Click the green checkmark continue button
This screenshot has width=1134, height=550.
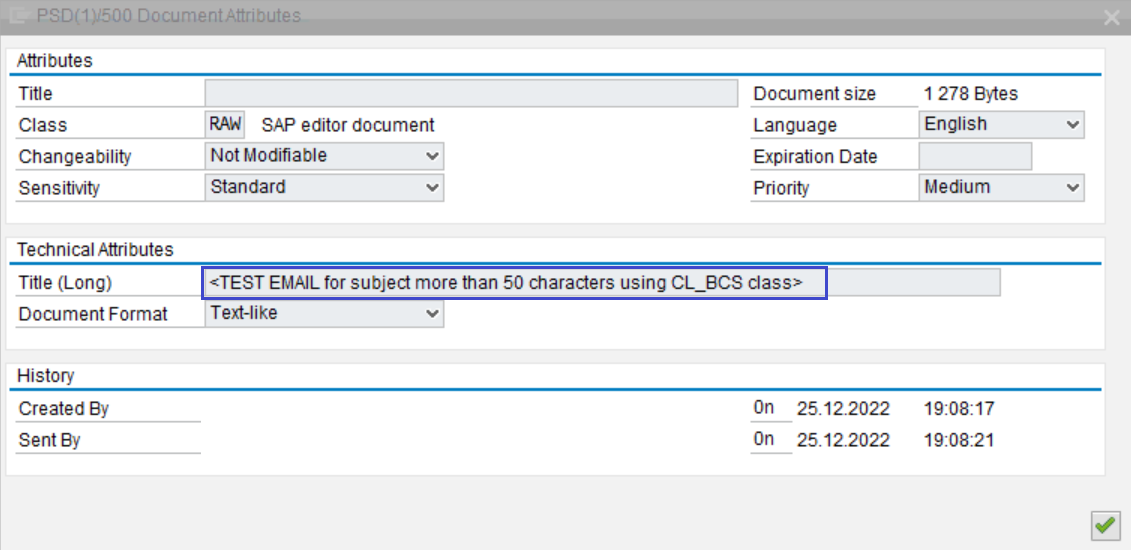click(x=1104, y=524)
